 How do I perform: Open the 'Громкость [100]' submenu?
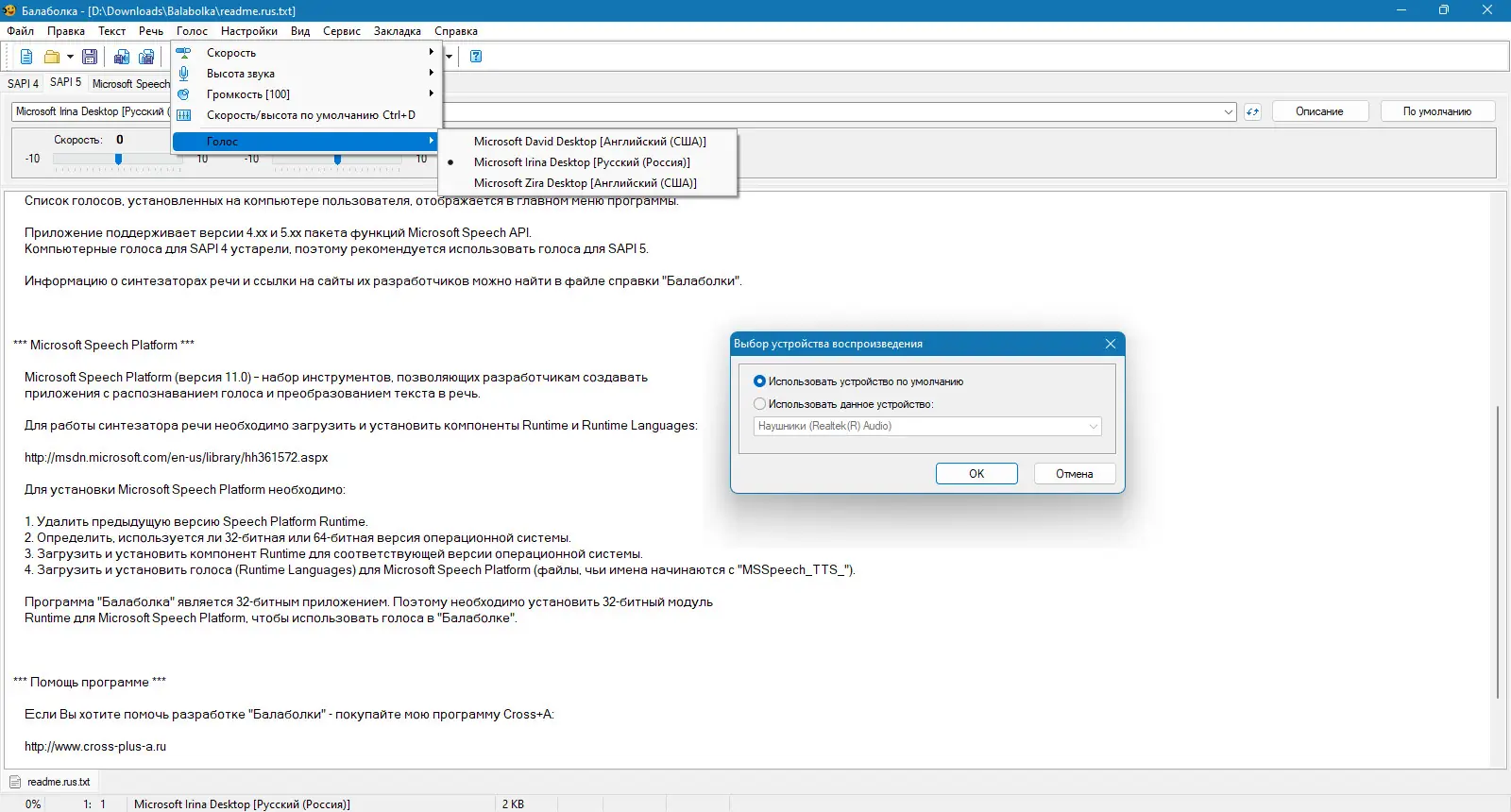click(x=307, y=94)
